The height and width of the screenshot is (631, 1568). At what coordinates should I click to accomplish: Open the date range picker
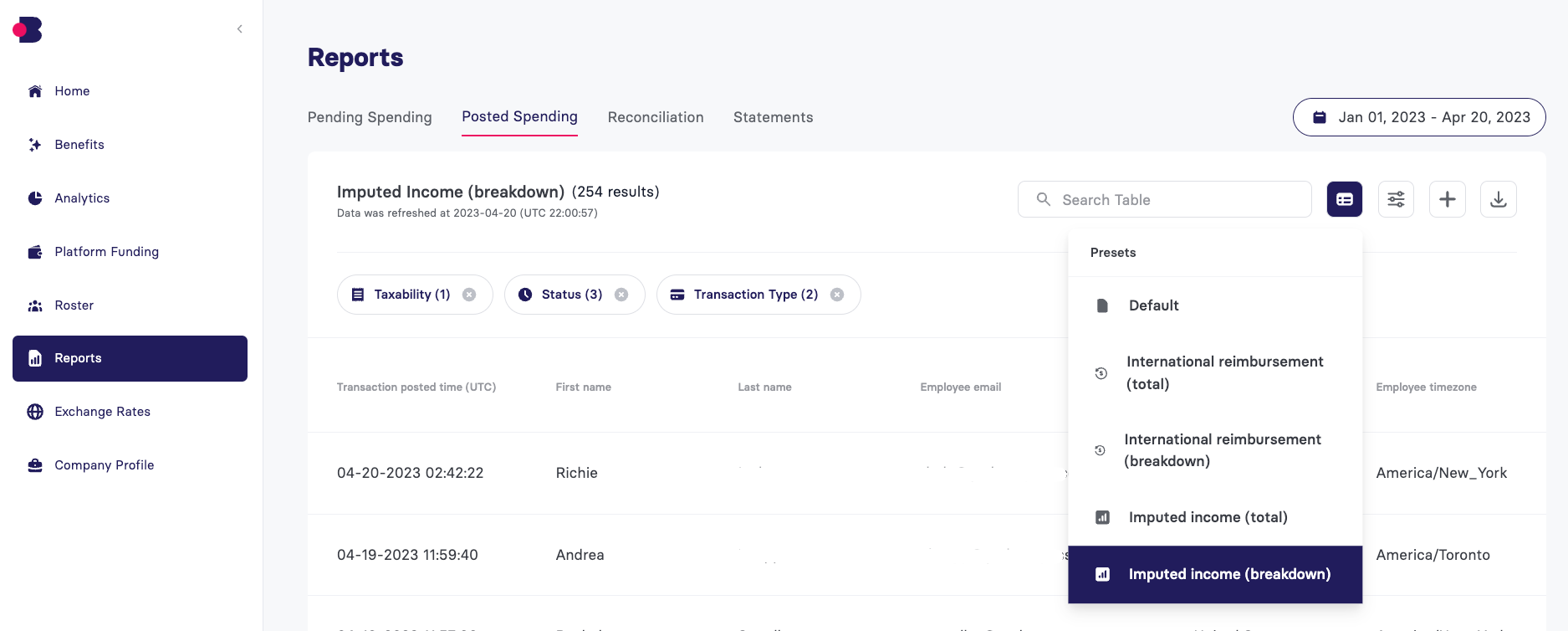tap(1419, 117)
